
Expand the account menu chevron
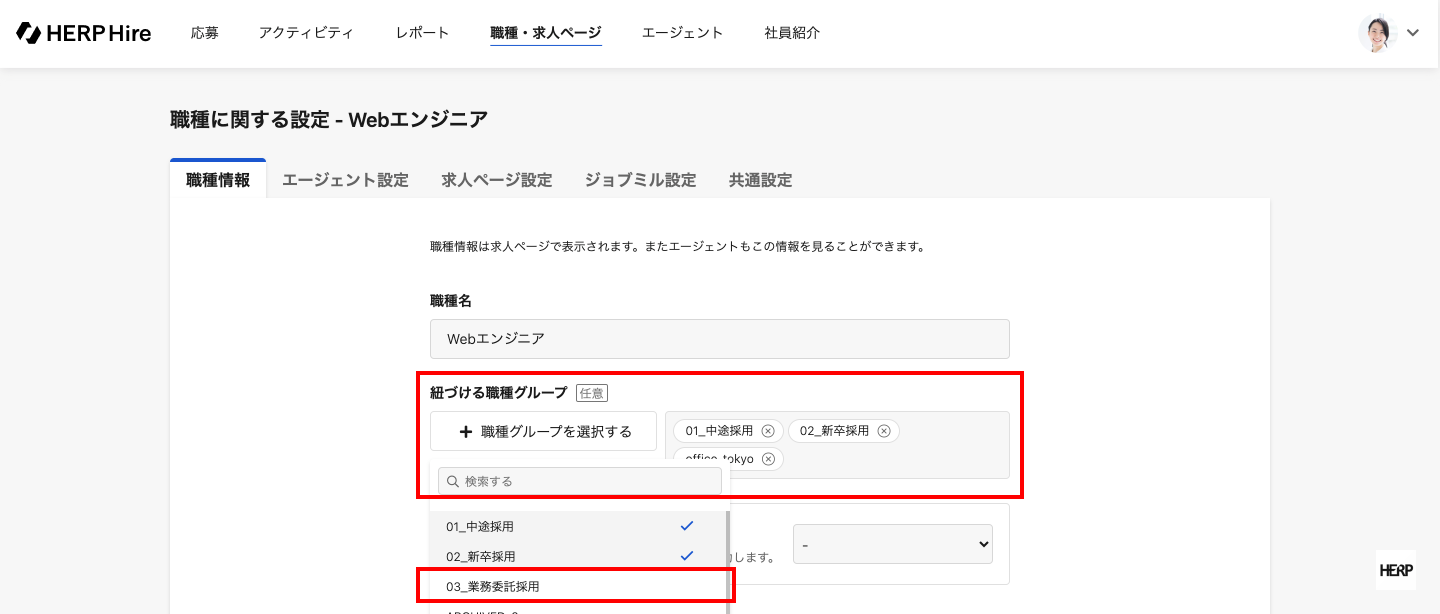point(1413,33)
